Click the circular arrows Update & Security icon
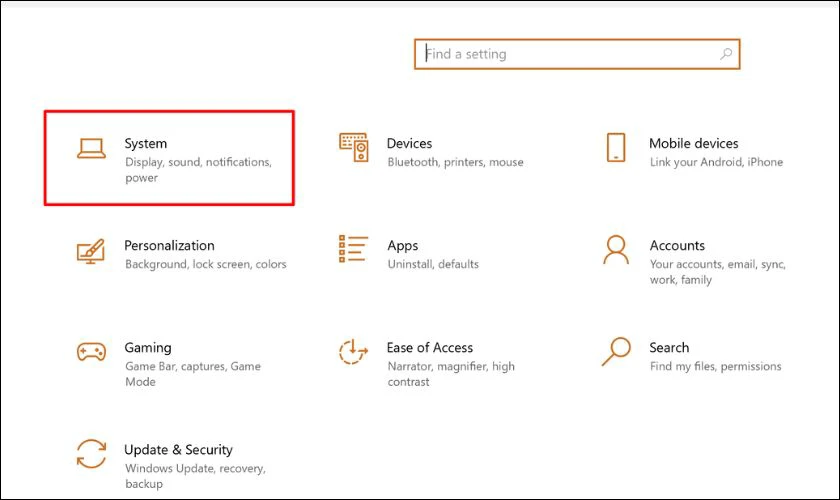 [x=91, y=454]
